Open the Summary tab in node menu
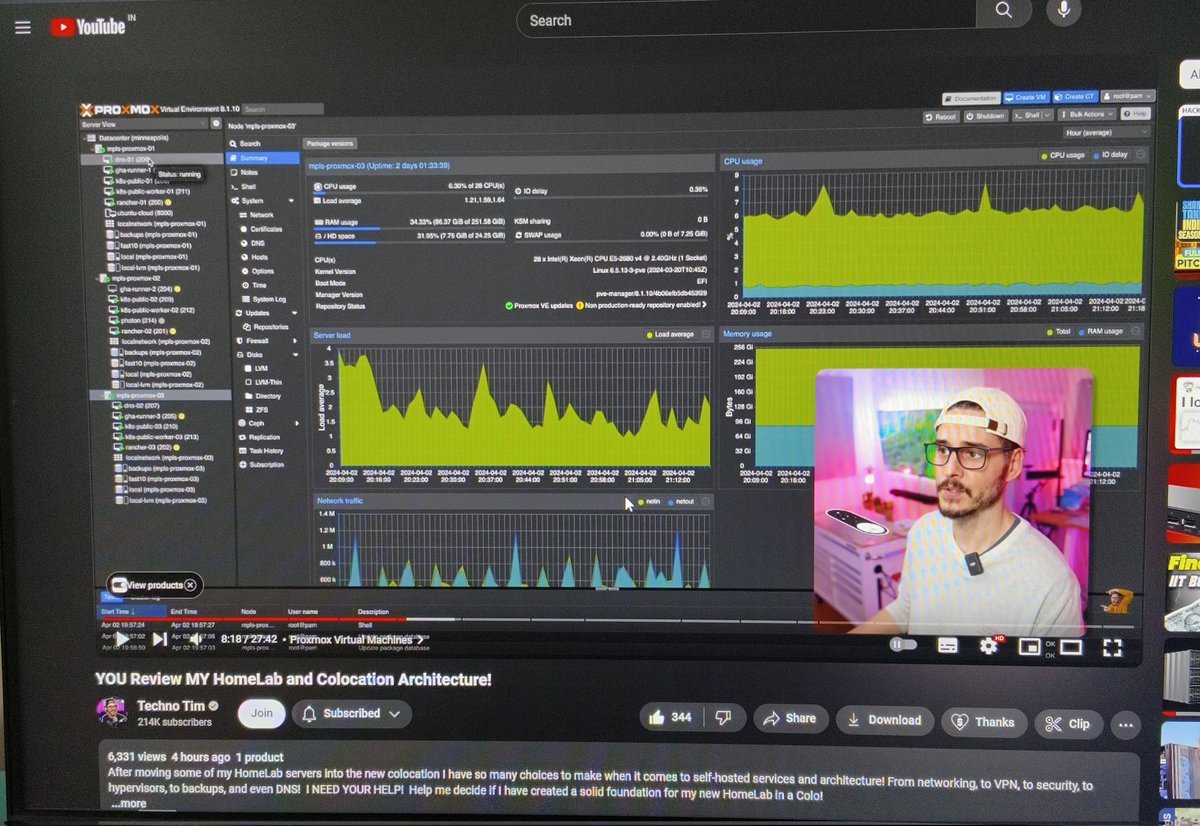 [263, 158]
